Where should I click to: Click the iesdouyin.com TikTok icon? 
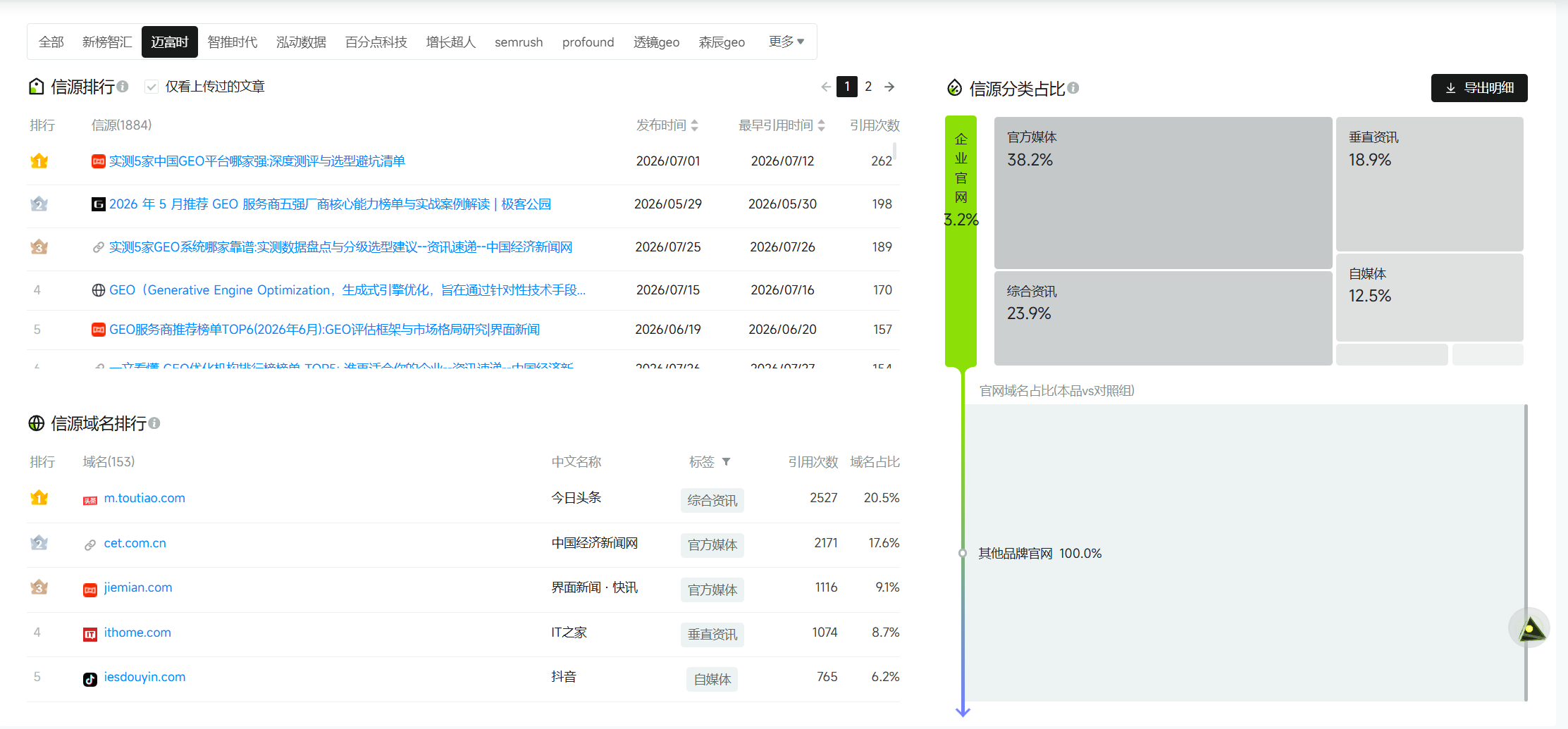point(90,679)
